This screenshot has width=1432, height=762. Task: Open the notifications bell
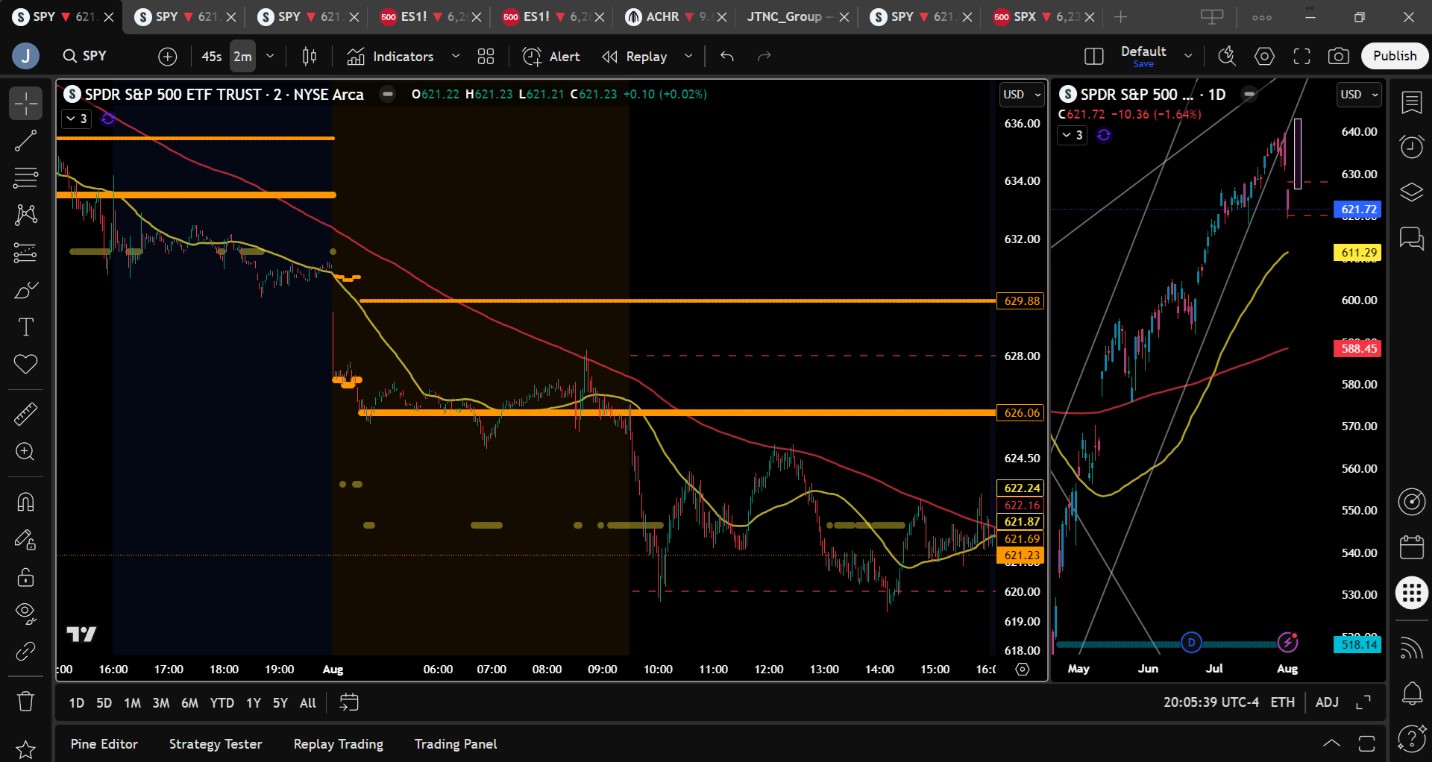[x=1411, y=692]
